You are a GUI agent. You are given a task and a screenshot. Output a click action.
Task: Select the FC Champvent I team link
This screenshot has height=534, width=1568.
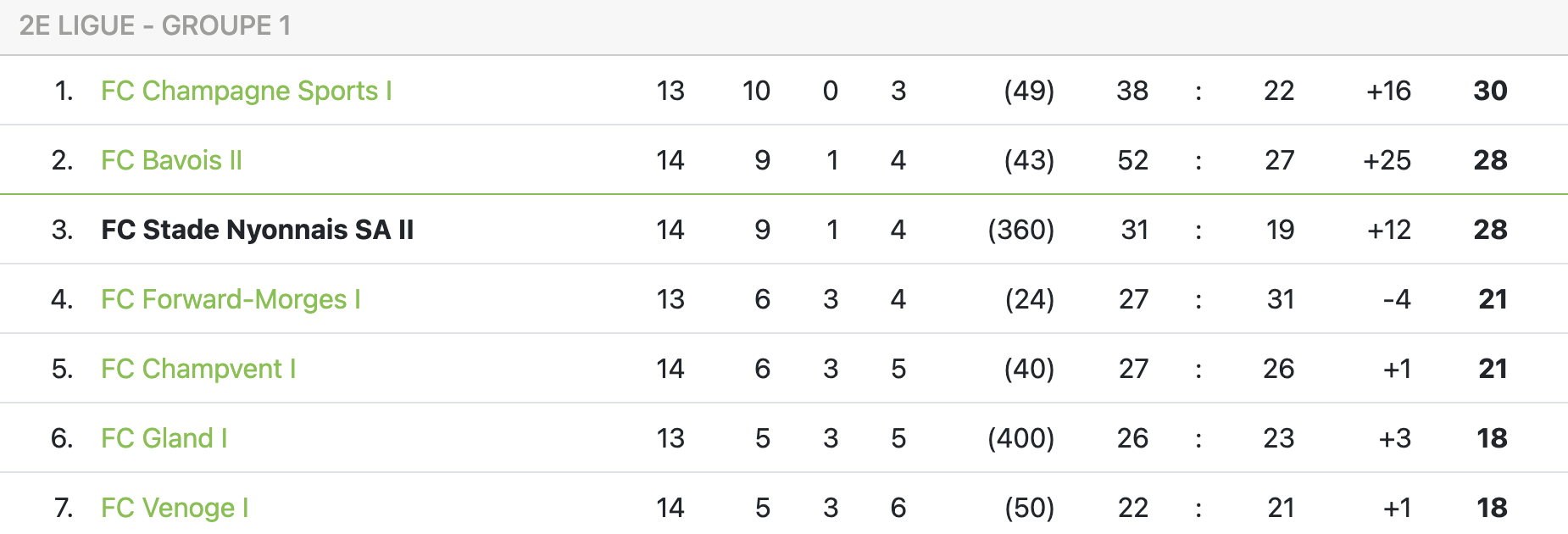pyautogui.click(x=198, y=369)
